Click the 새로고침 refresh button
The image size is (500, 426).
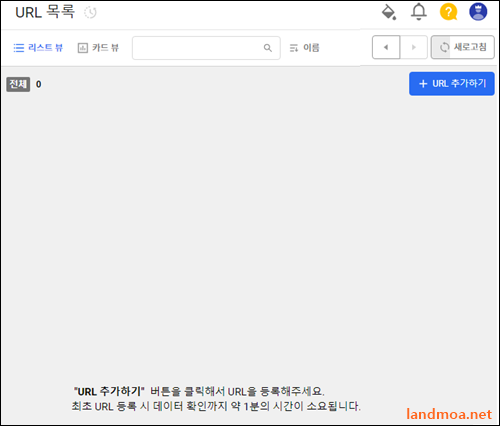tap(463, 47)
